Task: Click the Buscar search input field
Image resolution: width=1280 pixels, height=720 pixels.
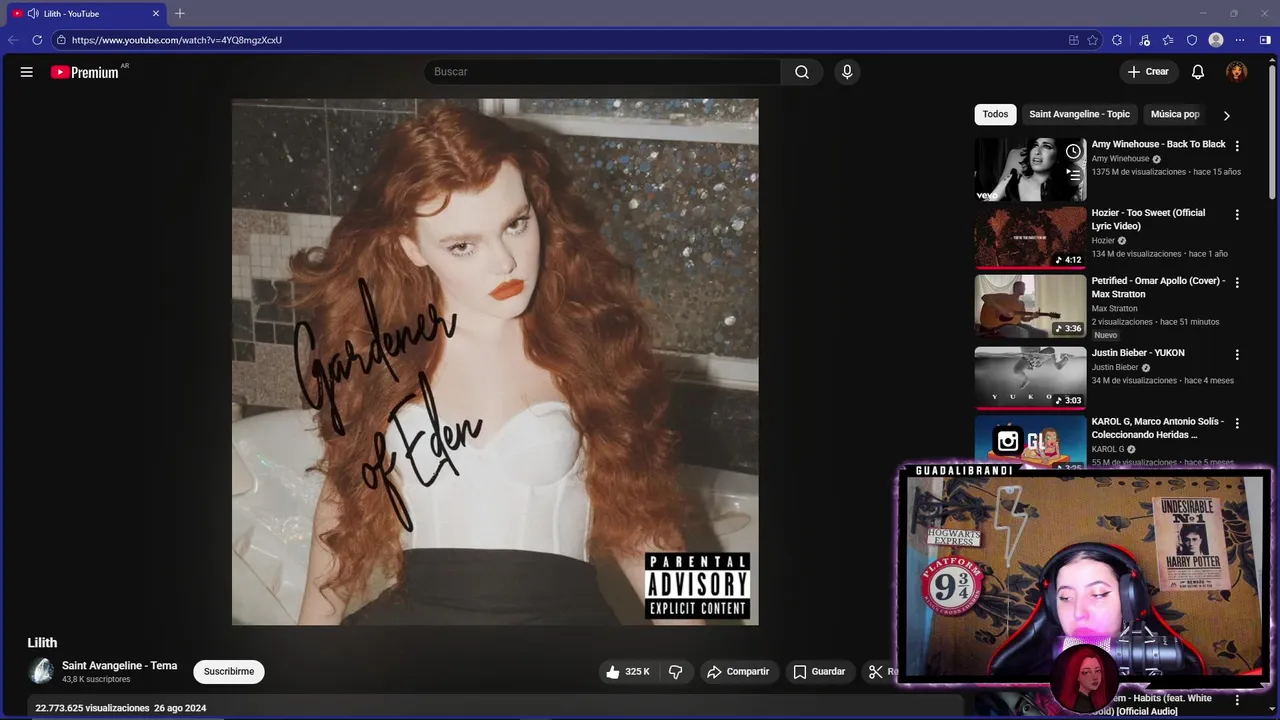Action: (x=602, y=72)
